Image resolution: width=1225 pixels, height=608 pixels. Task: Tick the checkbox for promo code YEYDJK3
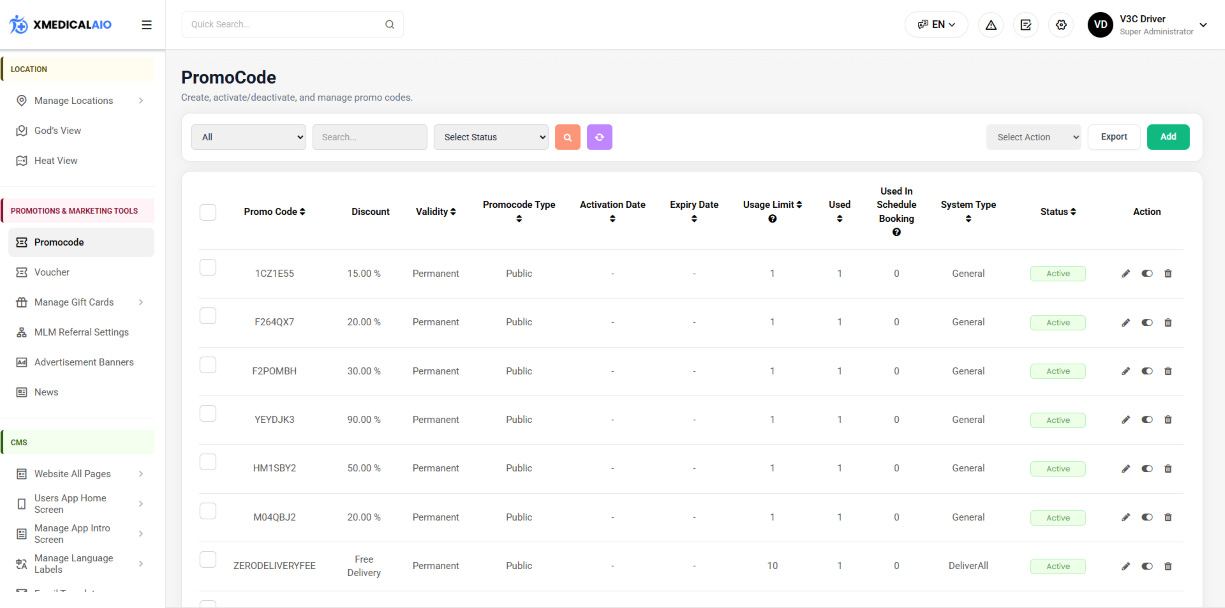(208, 413)
